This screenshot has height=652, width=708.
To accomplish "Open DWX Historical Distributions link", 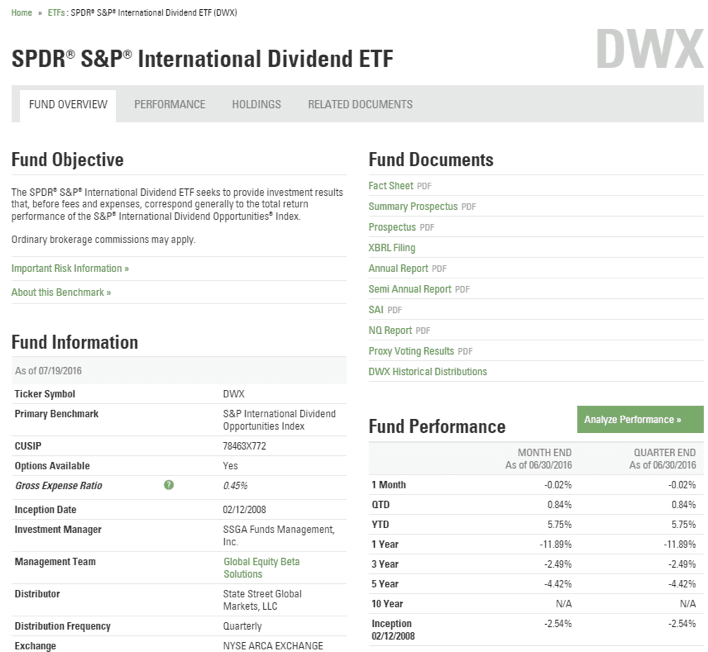I will [428, 372].
